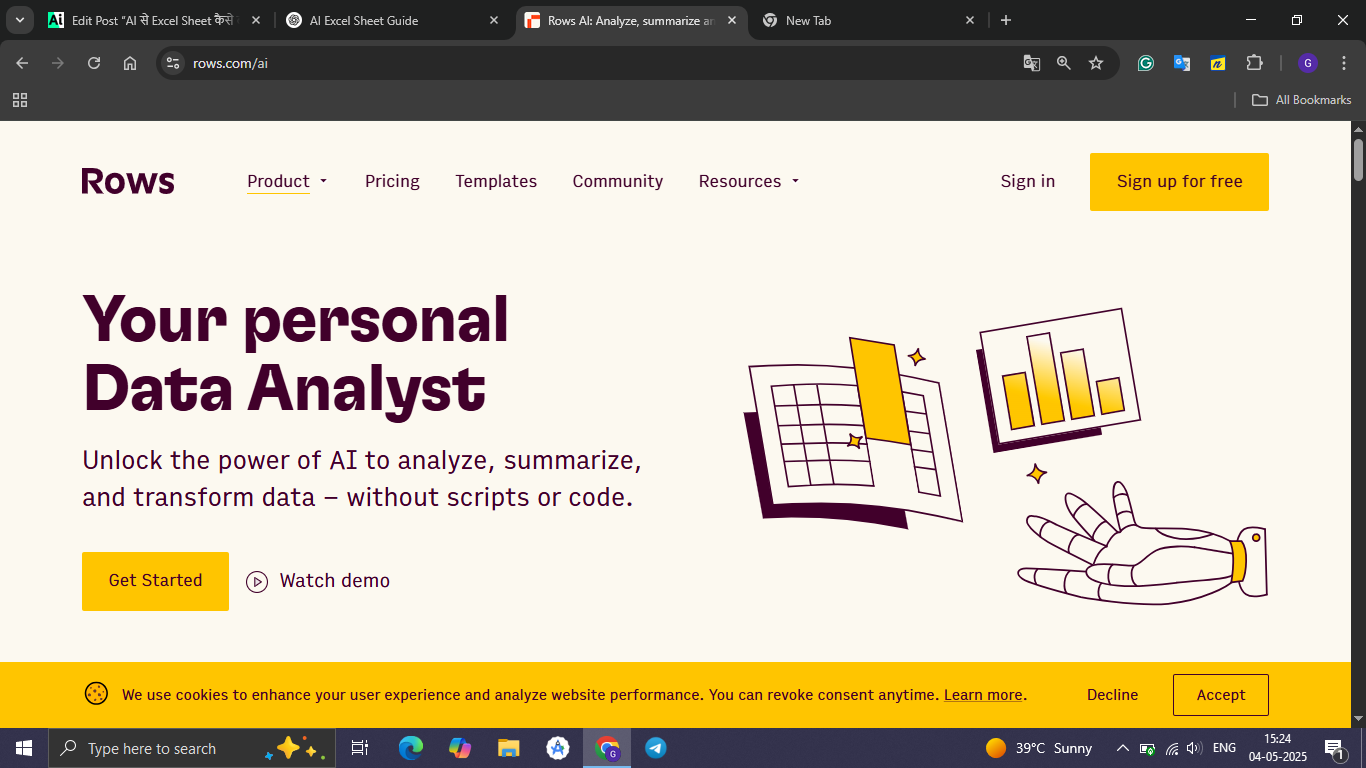Viewport: 1366px width, 768px height.
Task: Go forward with browser forward arrow
Action: click(58, 63)
